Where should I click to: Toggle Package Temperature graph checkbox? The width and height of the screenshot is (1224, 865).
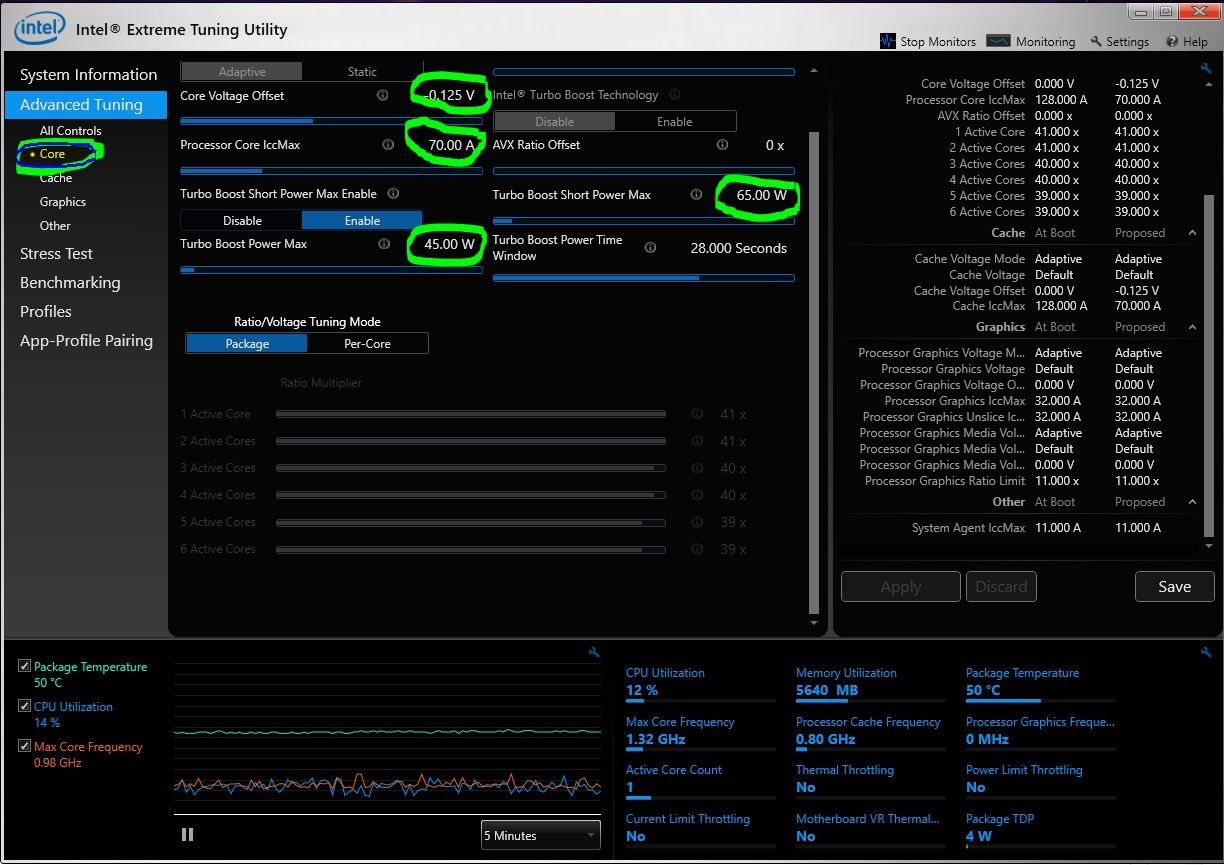25,666
